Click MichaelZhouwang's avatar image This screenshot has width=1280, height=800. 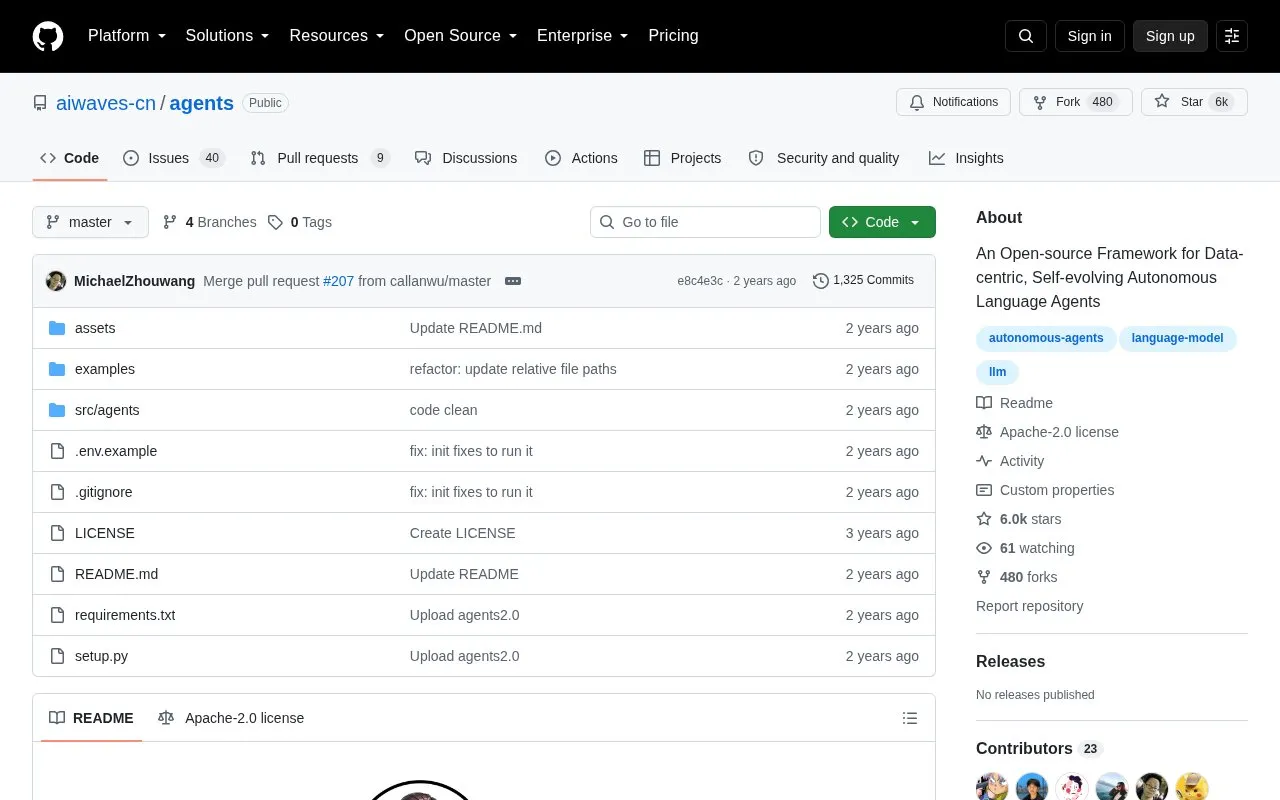[56, 281]
